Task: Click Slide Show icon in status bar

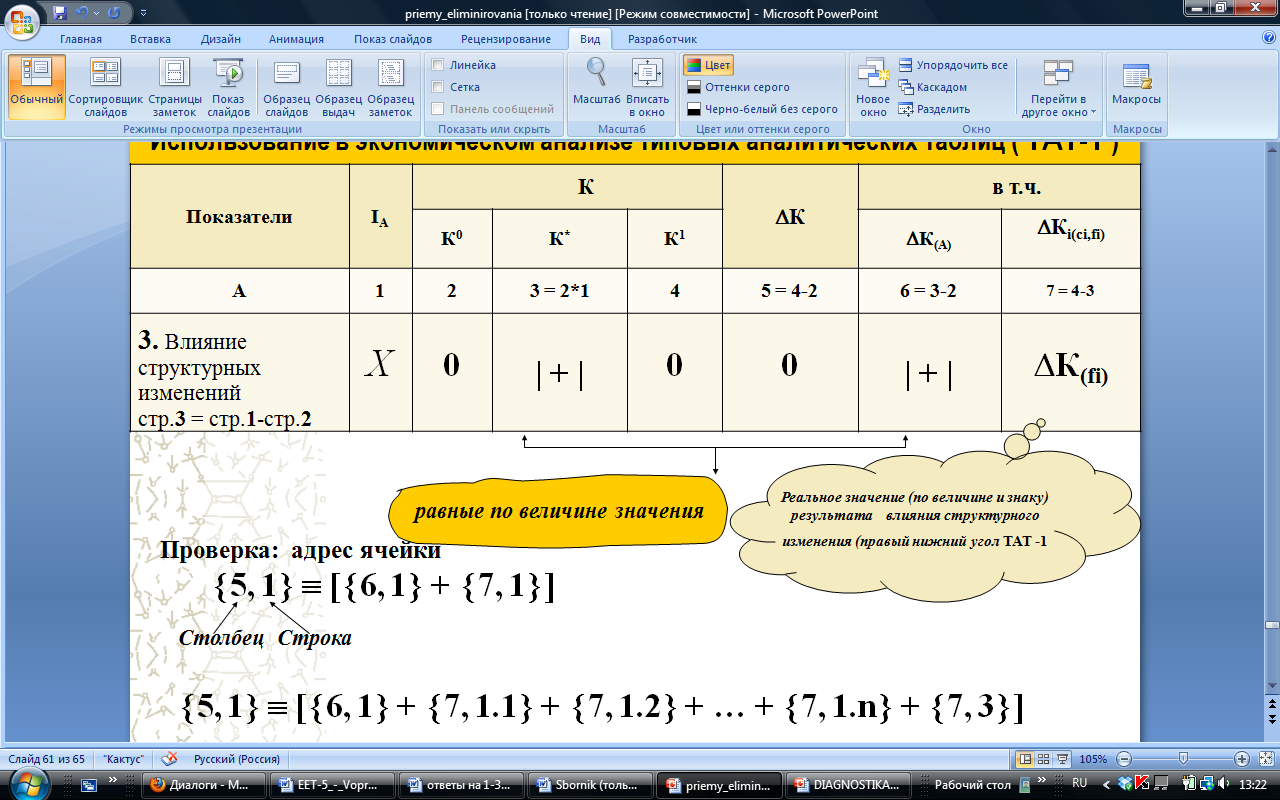Action: [1063, 759]
